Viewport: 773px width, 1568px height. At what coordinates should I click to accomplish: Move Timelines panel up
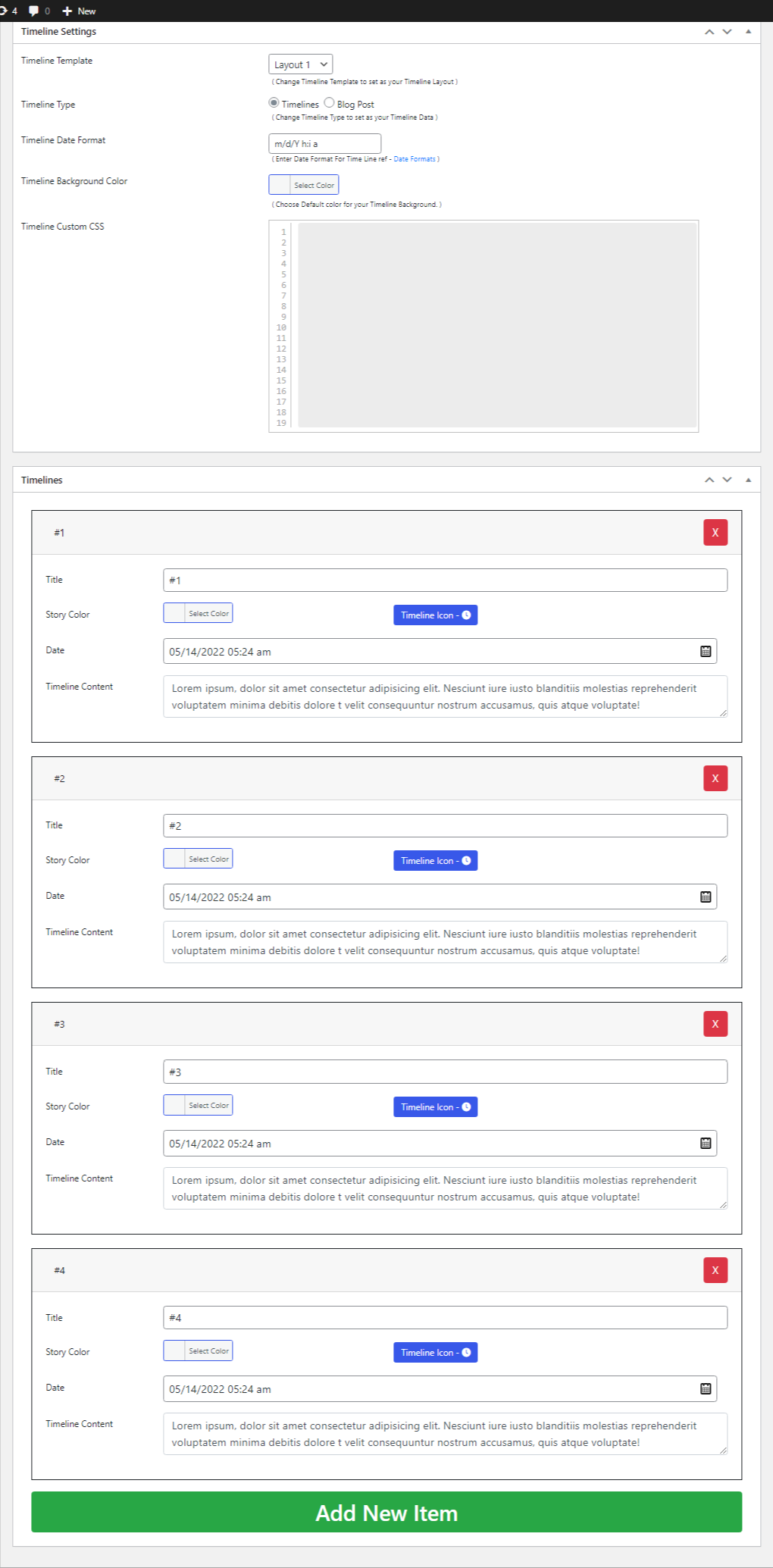pyautogui.click(x=709, y=480)
